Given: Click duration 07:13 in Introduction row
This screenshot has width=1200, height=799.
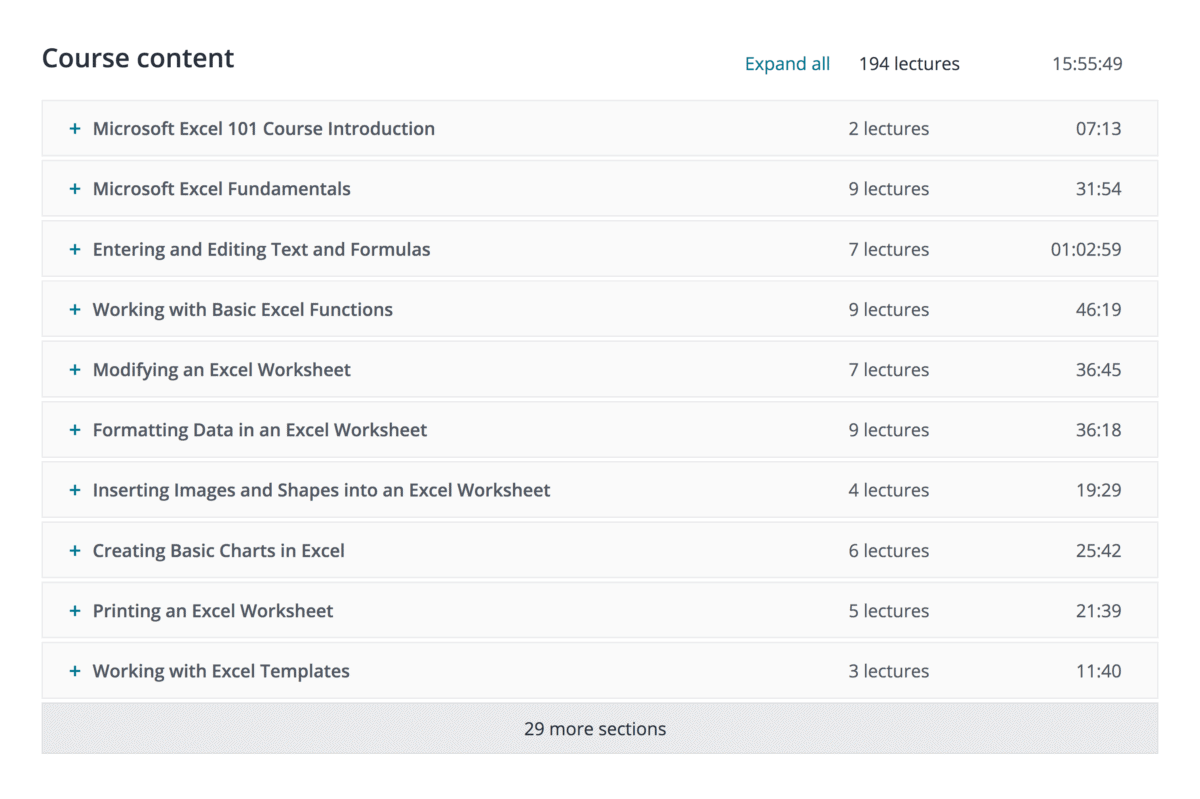Looking at the screenshot, I should 1099,129.
